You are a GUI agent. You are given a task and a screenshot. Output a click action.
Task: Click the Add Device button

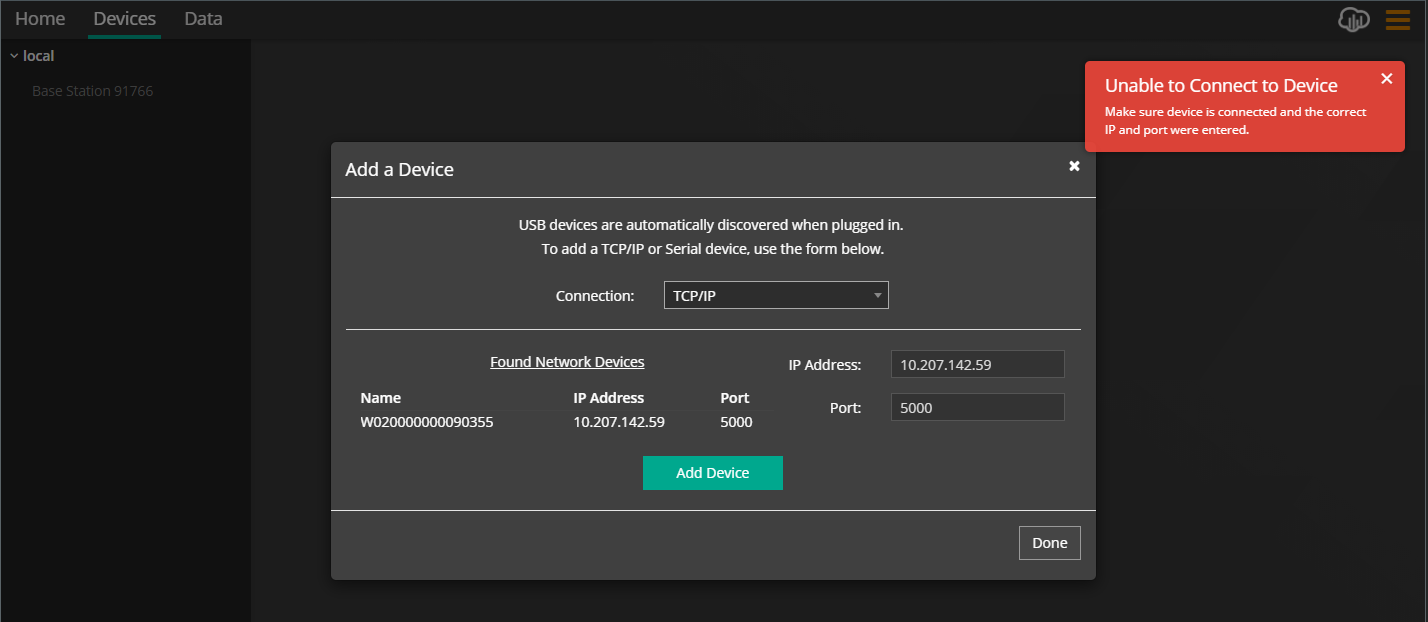[x=713, y=472]
